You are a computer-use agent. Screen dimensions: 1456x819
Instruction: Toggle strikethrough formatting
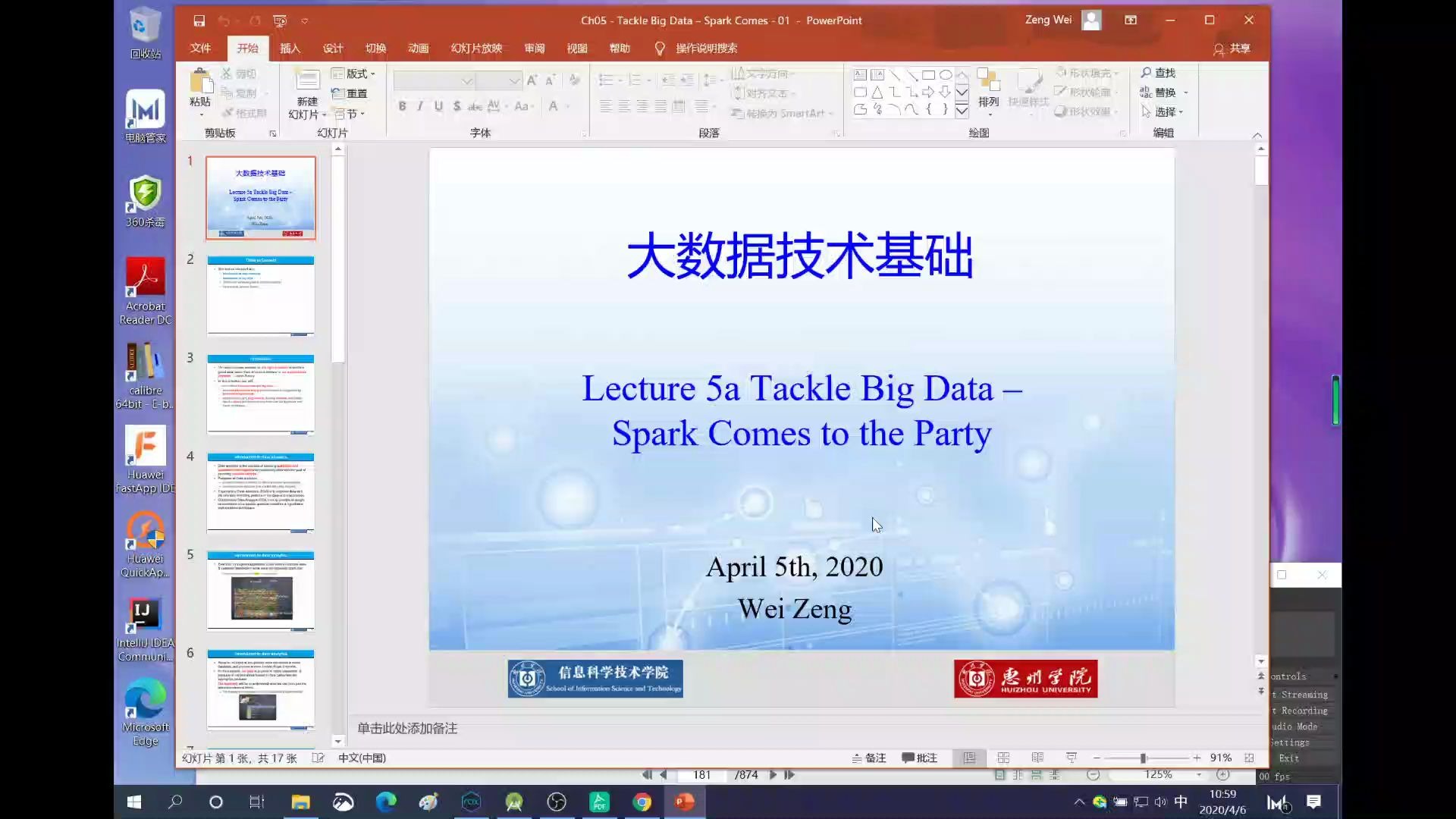pos(474,106)
